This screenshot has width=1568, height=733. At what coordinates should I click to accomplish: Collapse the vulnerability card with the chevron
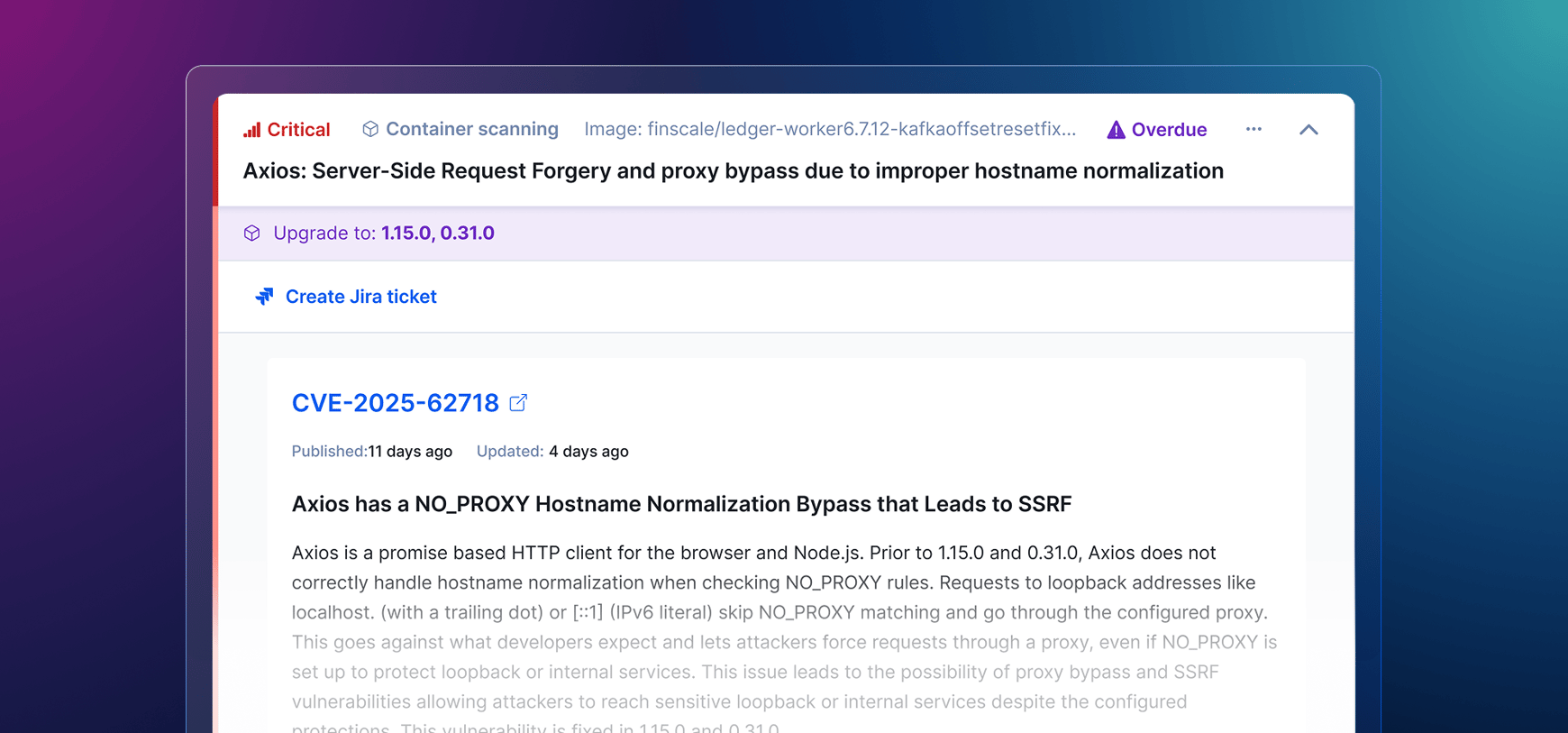point(1308,130)
